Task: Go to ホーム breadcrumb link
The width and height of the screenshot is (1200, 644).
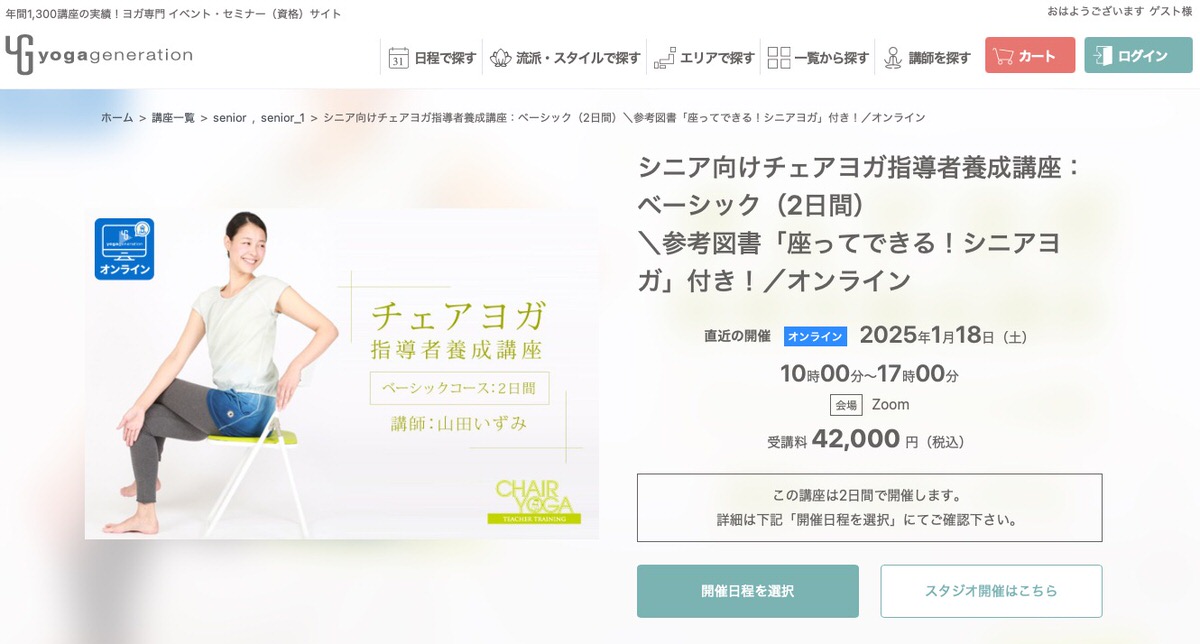Action: [117, 117]
